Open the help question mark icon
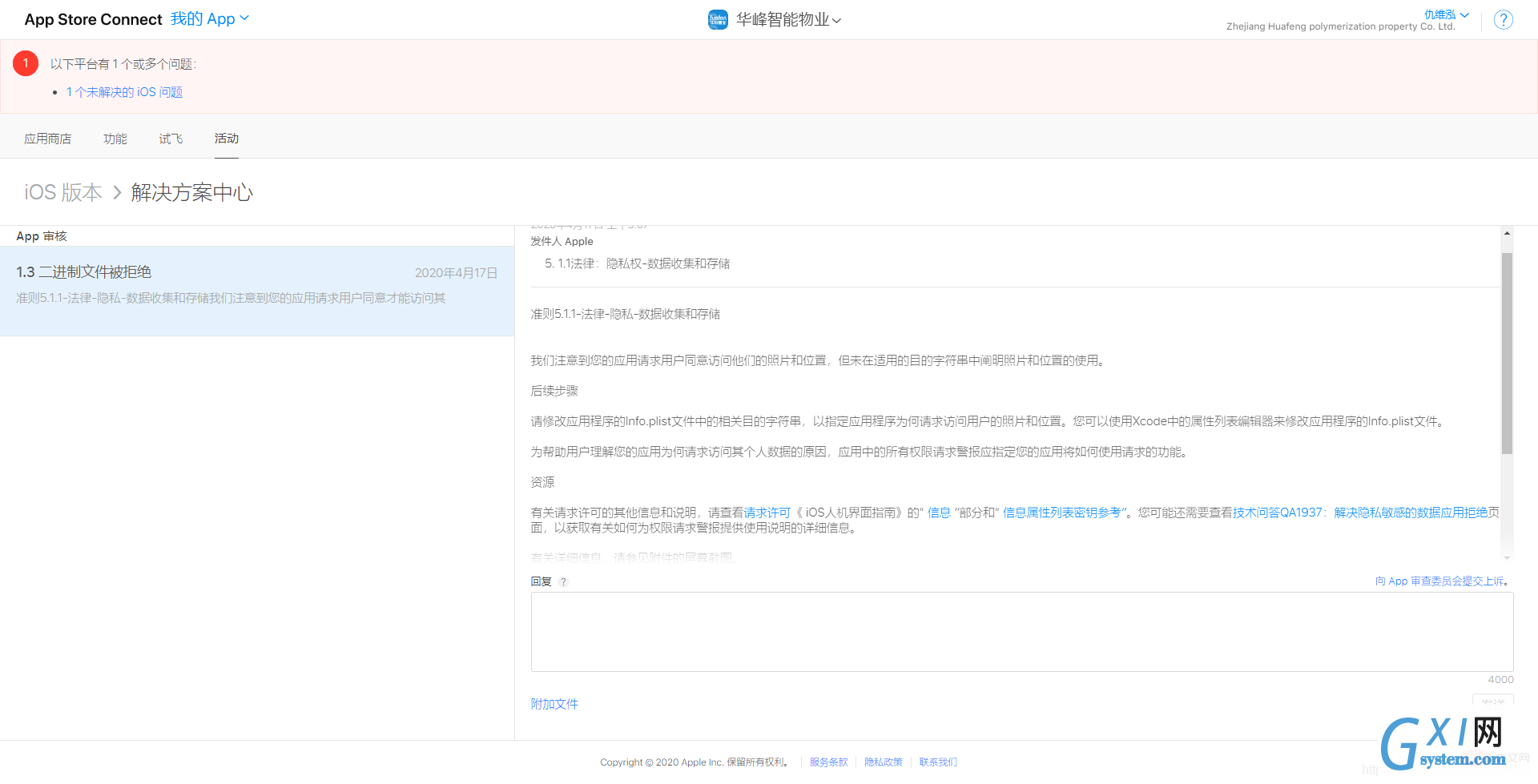Screen dimensions: 1538x784 click(1504, 19)
